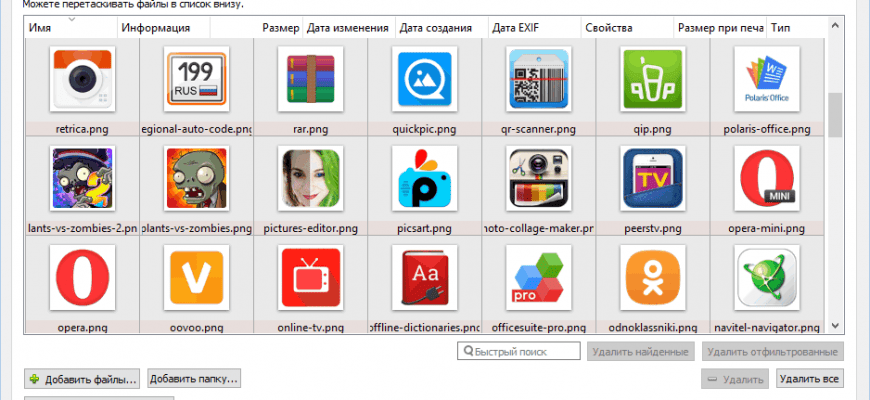Select the rar.png archive books icon
The width and height of the screenshot is (870, 400).
(310, 79)
